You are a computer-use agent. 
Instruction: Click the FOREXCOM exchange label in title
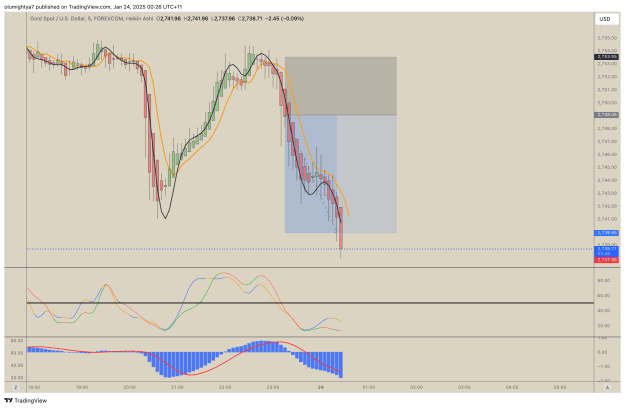108,18
